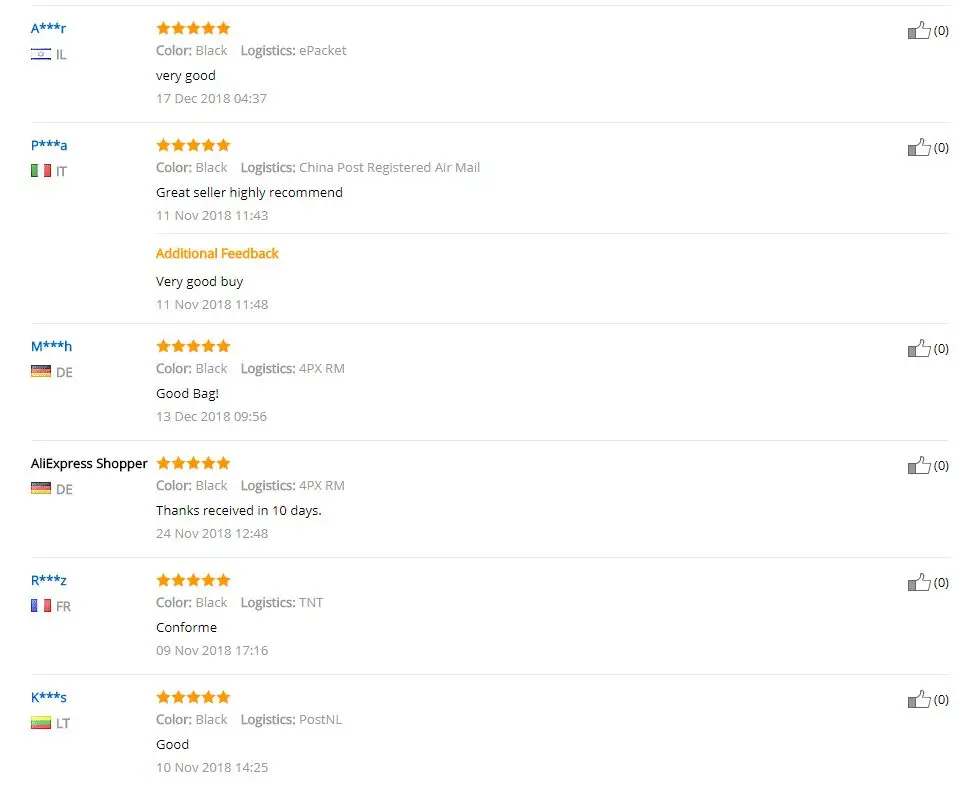Visit the profile of R***z
The image size is (968, 790).
pos(49,580)
